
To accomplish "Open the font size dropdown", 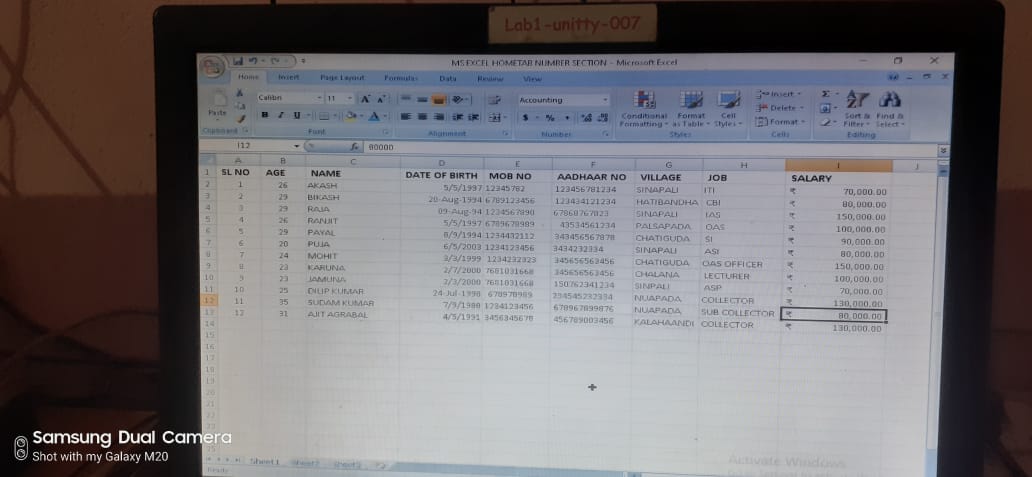I will [x=349, y=99].
